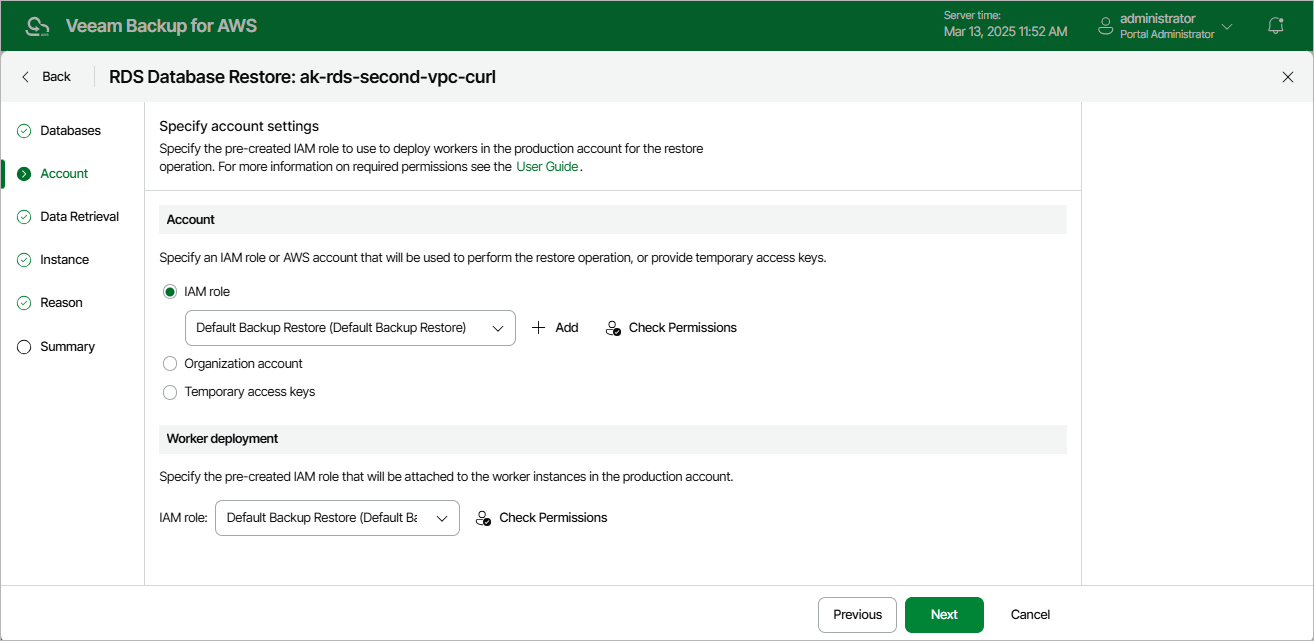Open the Worker deployment IAM role dropdown
Viewport: 1314px width, 641px height.
337,518
